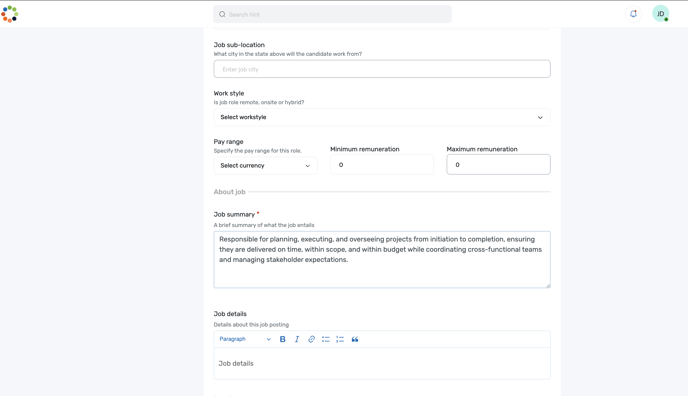Click inside the Job summary textarea
The width and height of the screenshot is (688, 396).
tap(382, 260)
